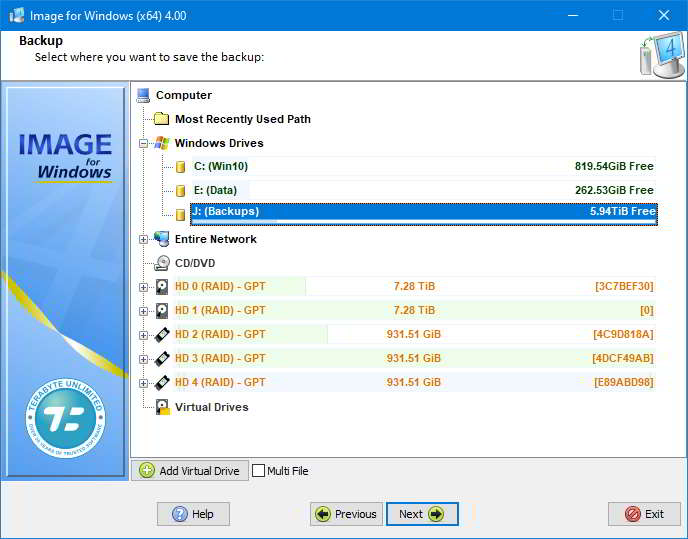Click the HD 2 drive icon
The image size is (688, 539).
point(162,335)
